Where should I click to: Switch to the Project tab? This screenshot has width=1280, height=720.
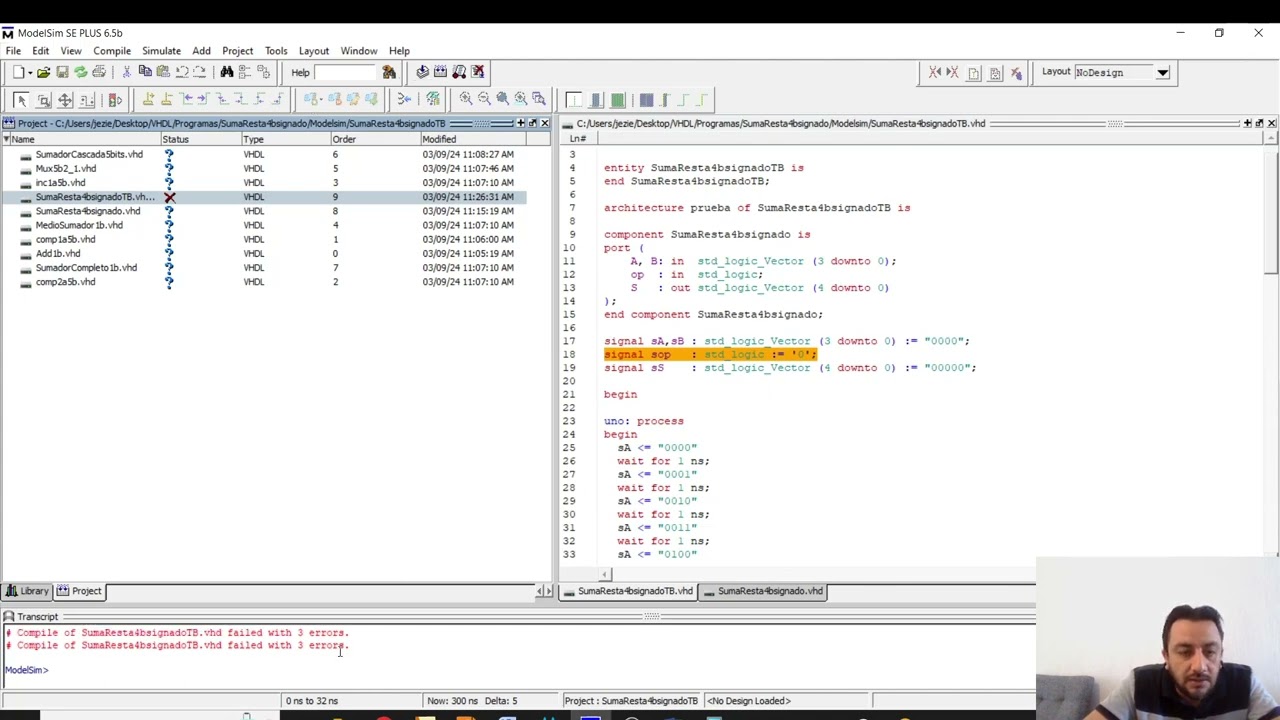click(x=79, y=591)
